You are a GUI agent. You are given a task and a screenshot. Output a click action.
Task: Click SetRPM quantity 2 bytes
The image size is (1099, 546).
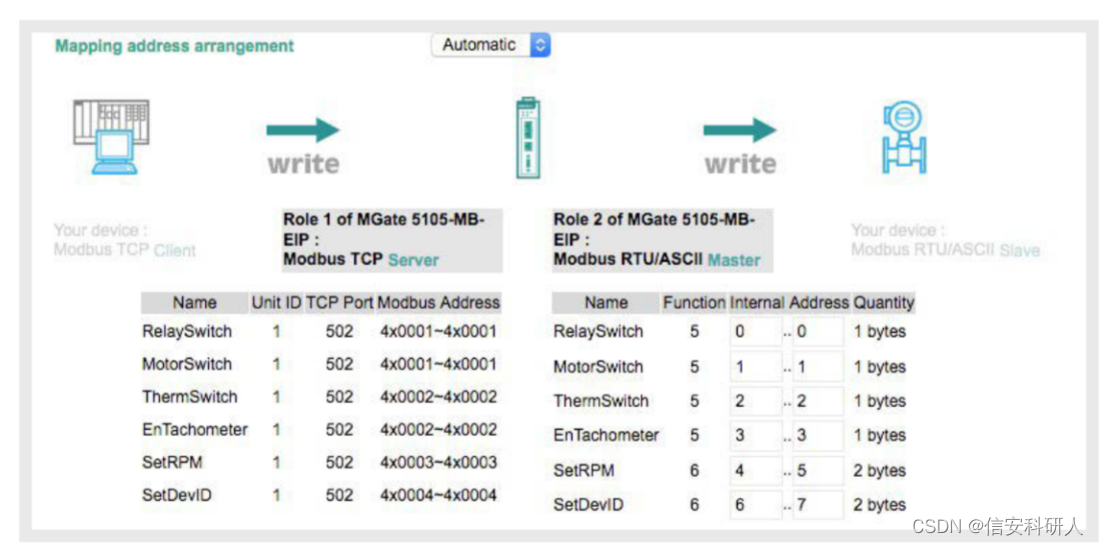880,470
